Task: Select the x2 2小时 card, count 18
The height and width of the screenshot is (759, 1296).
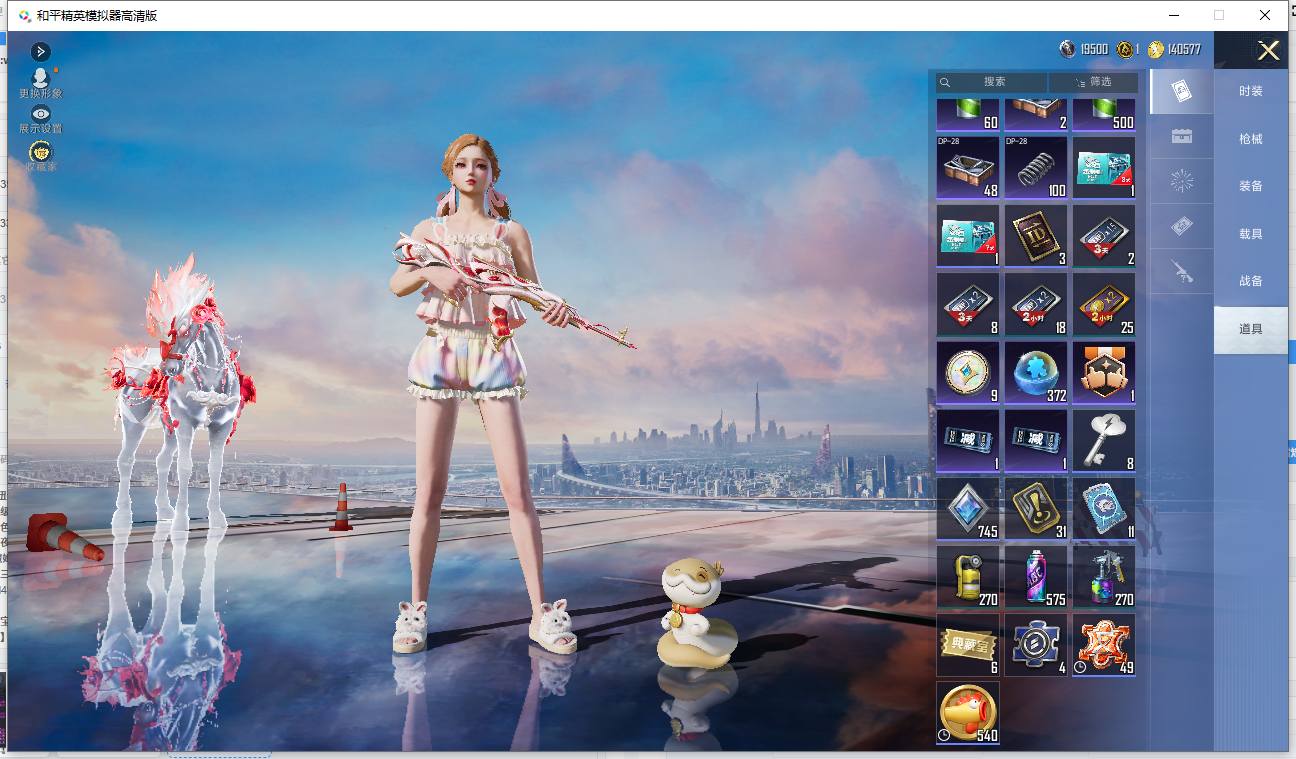Action: click(x=1036, y=304)
